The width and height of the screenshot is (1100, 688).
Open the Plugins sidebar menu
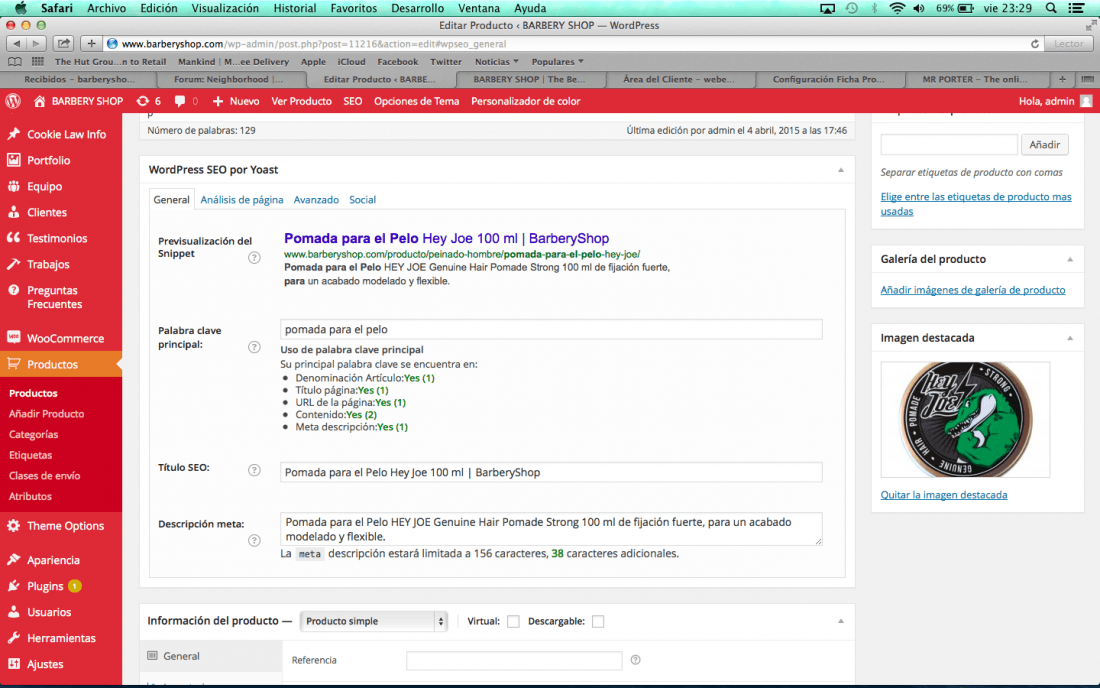point(45,586)
